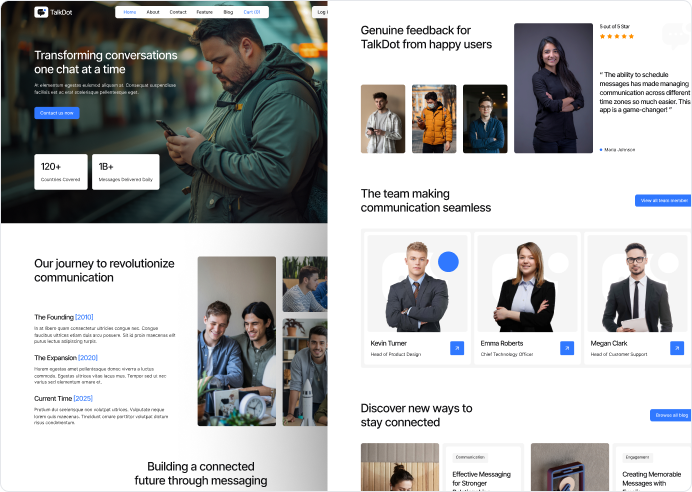Click the Communication blog category tag
This screenshot has height=492, width=692.
click(x=470, y=457)
